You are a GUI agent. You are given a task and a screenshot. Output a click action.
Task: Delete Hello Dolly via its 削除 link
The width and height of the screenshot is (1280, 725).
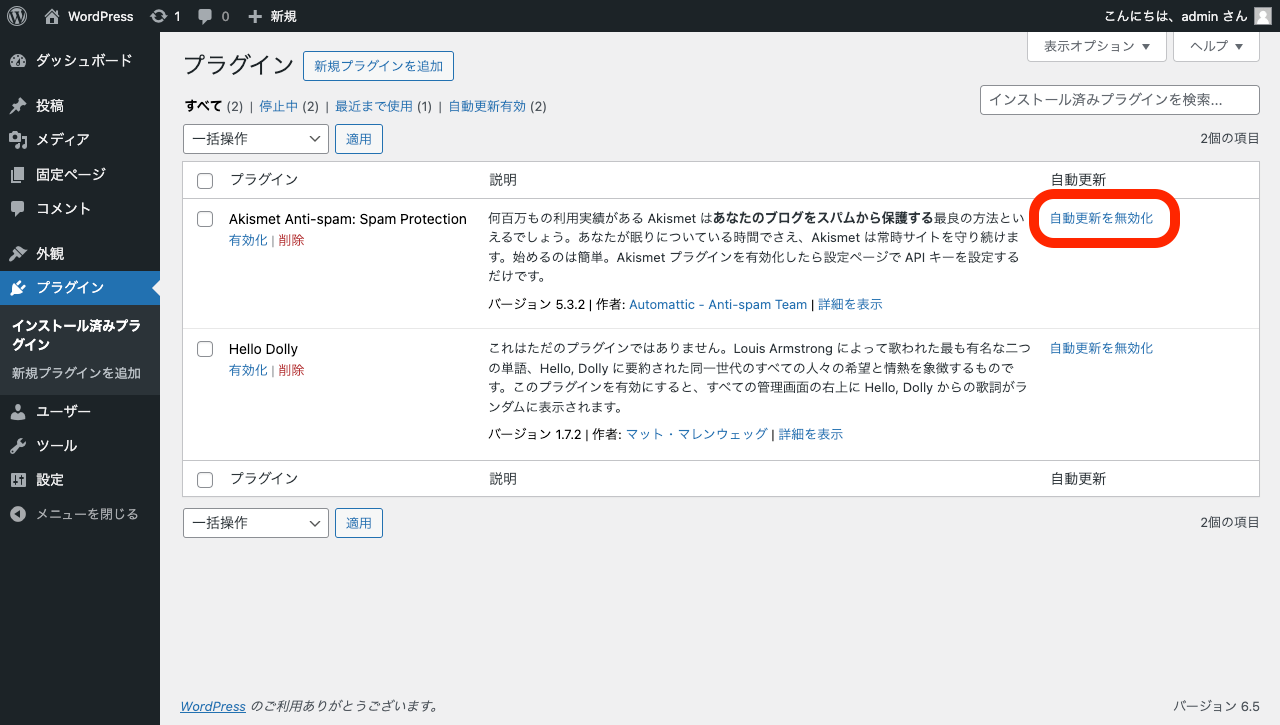coord(292,370)
